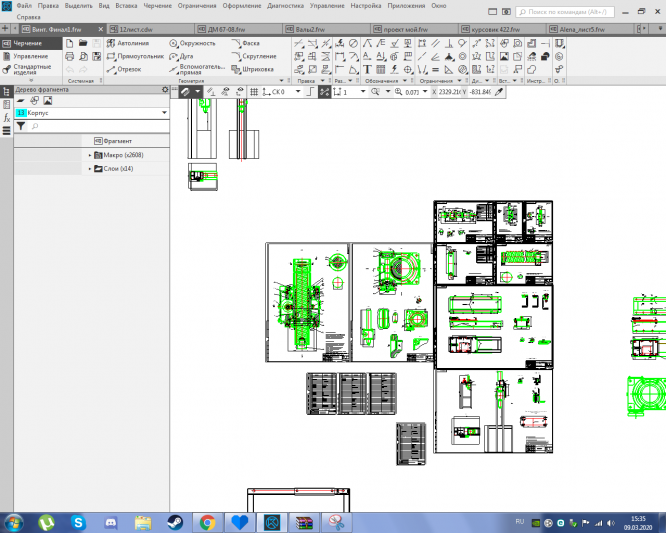The width and height of the screenshot is (666, 533).
Task: Select Вспомогательная прямая tool
Action: tap(197, 69)
